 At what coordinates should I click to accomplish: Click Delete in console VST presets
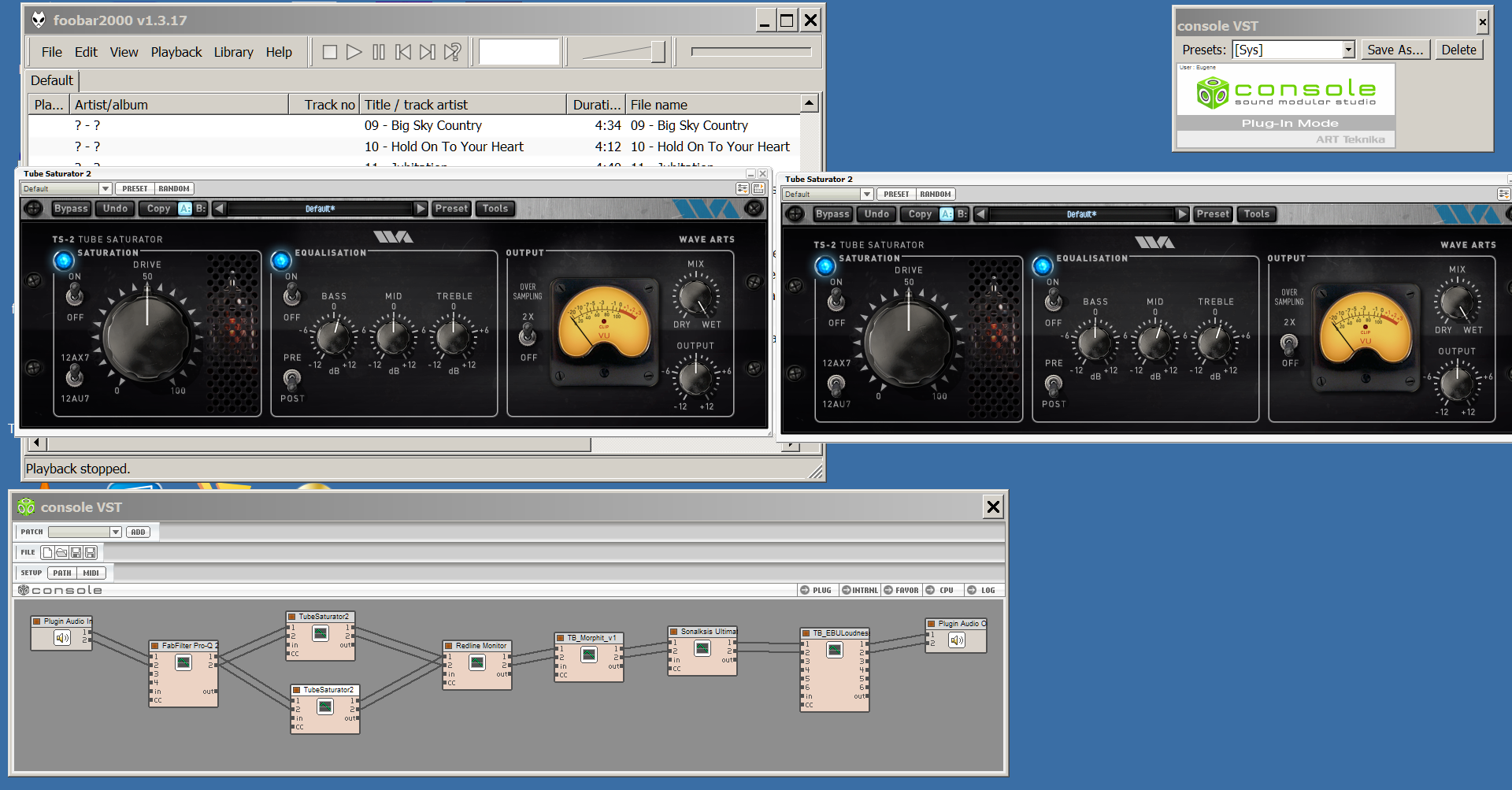tap(1458, 50)
